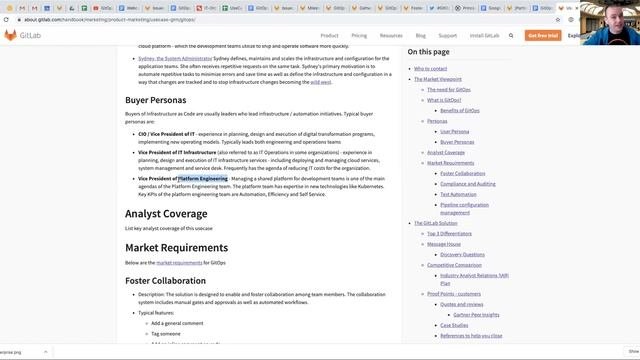This screenshot has width=640, height=360.
Task: Jump to 'Who to contact' section
Action: pyautogui.click(x=430, y=69)
